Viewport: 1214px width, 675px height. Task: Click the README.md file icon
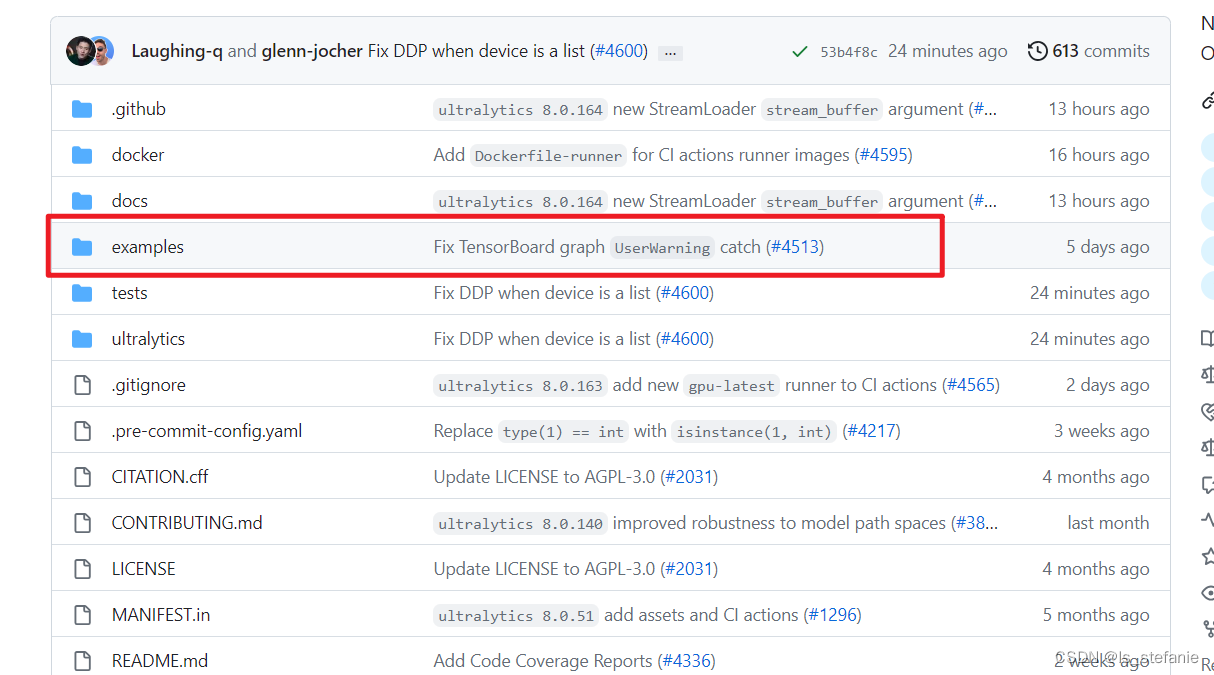coord(82,661)
